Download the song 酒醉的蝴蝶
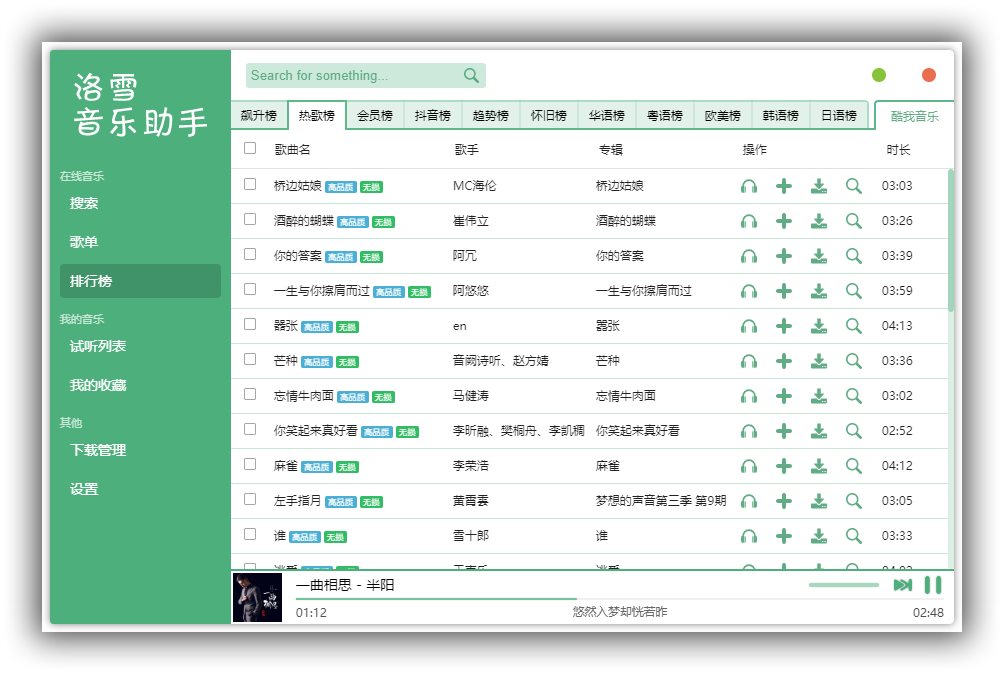Viewport: 1004px width, 674px height. click(818, 221)
